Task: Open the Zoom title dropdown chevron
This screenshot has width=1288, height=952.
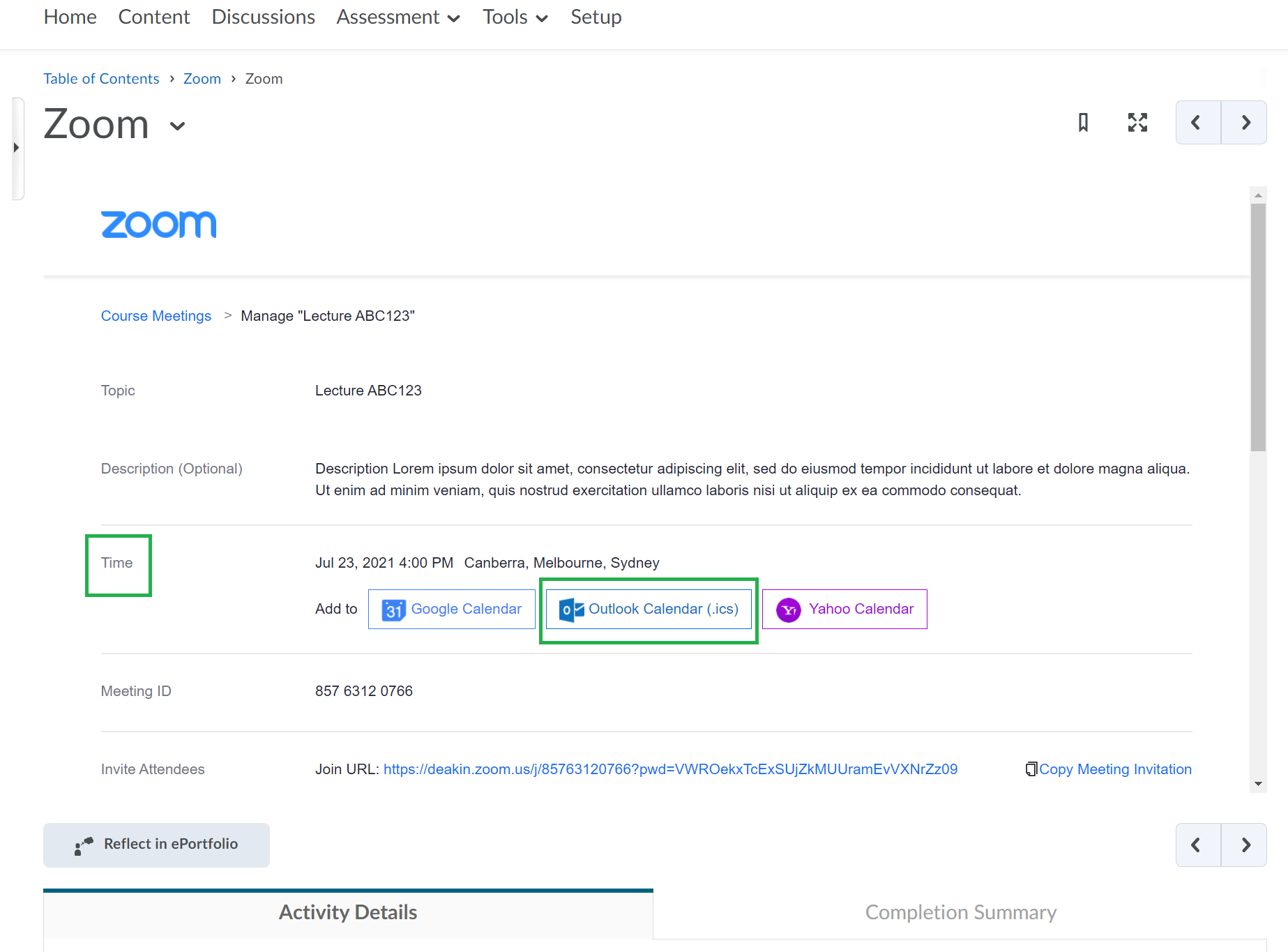Action: [x=178, y=126]
